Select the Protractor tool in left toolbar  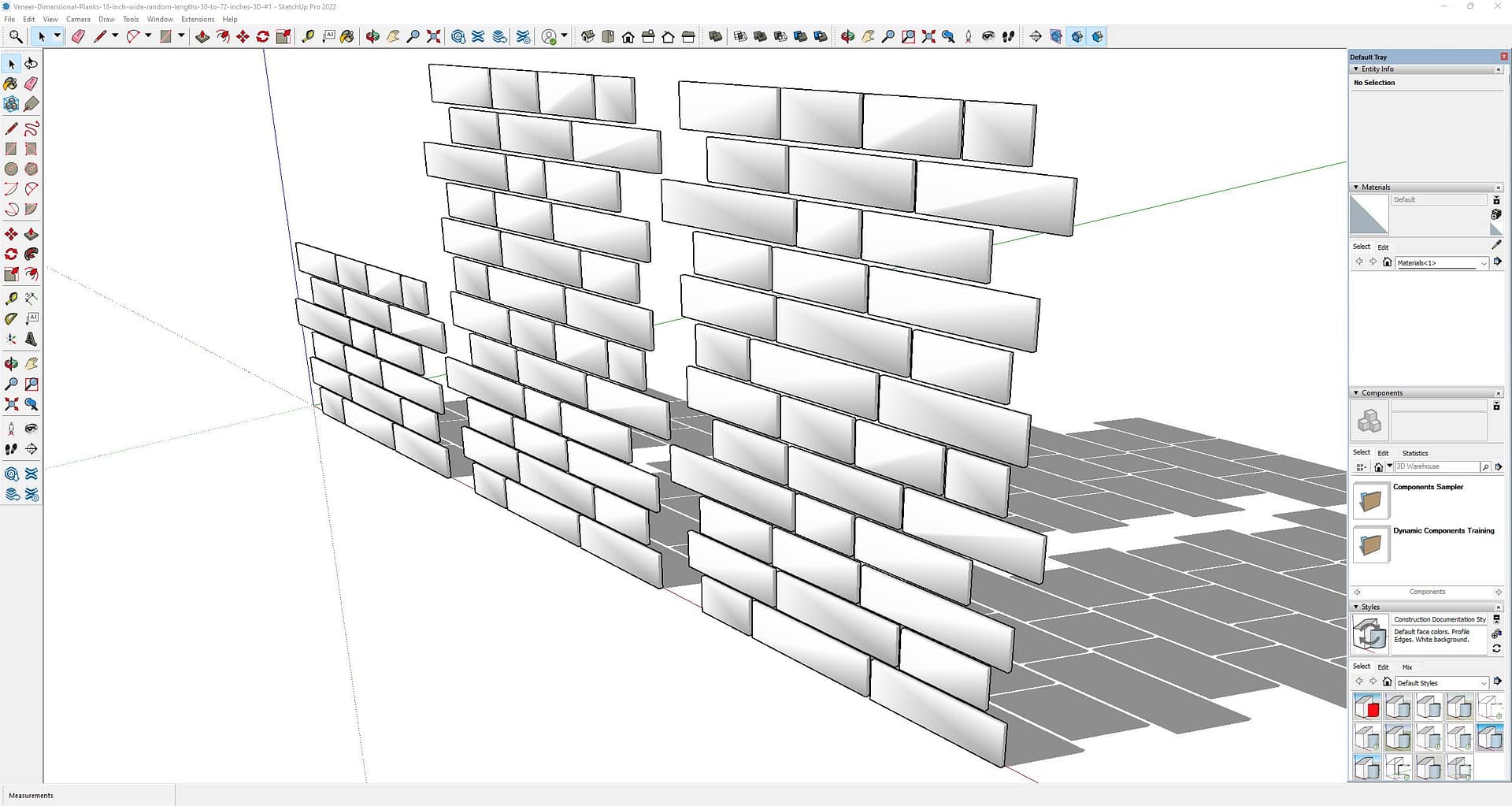(11, 319)
